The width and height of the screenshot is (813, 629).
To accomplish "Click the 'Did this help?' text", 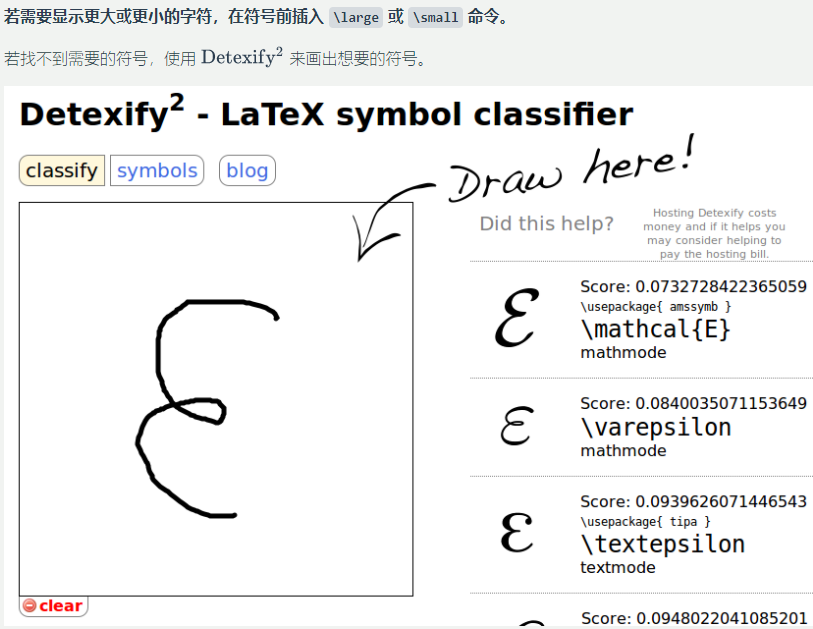I will 546,223.
